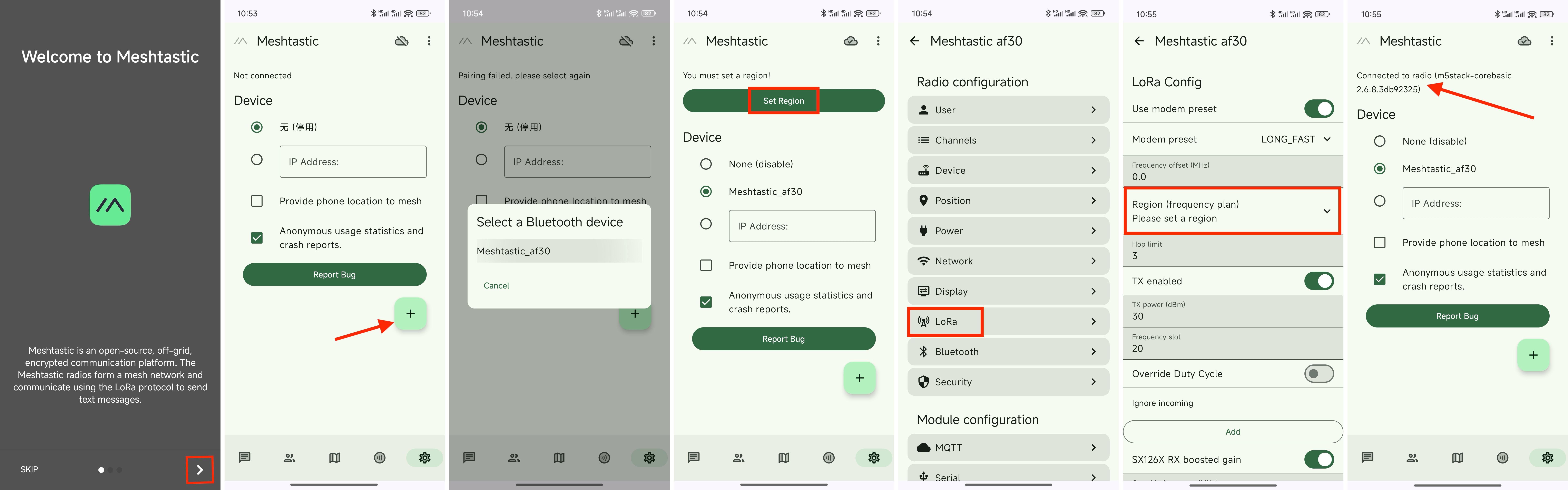
Task: Tap Report Bug on the set-region screen
Action: click(x=783, y=339)
